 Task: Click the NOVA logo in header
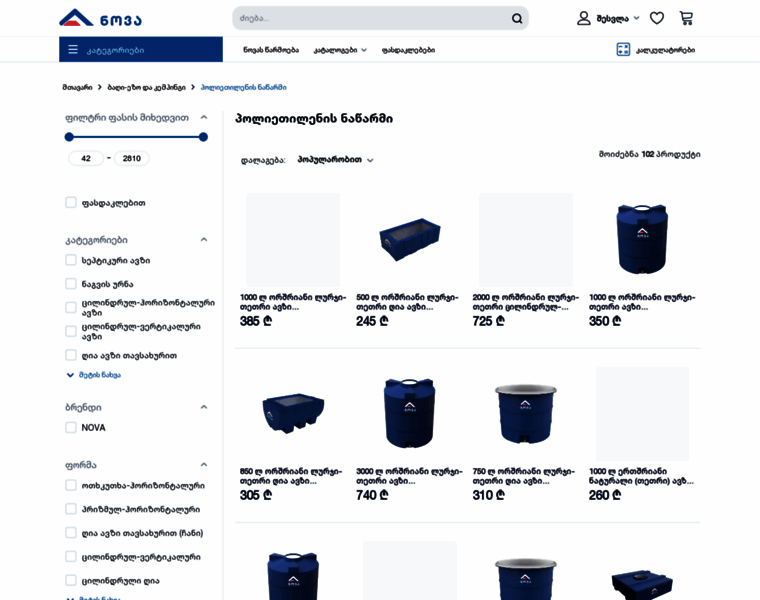pyautogui.click(x=100, y=18)
